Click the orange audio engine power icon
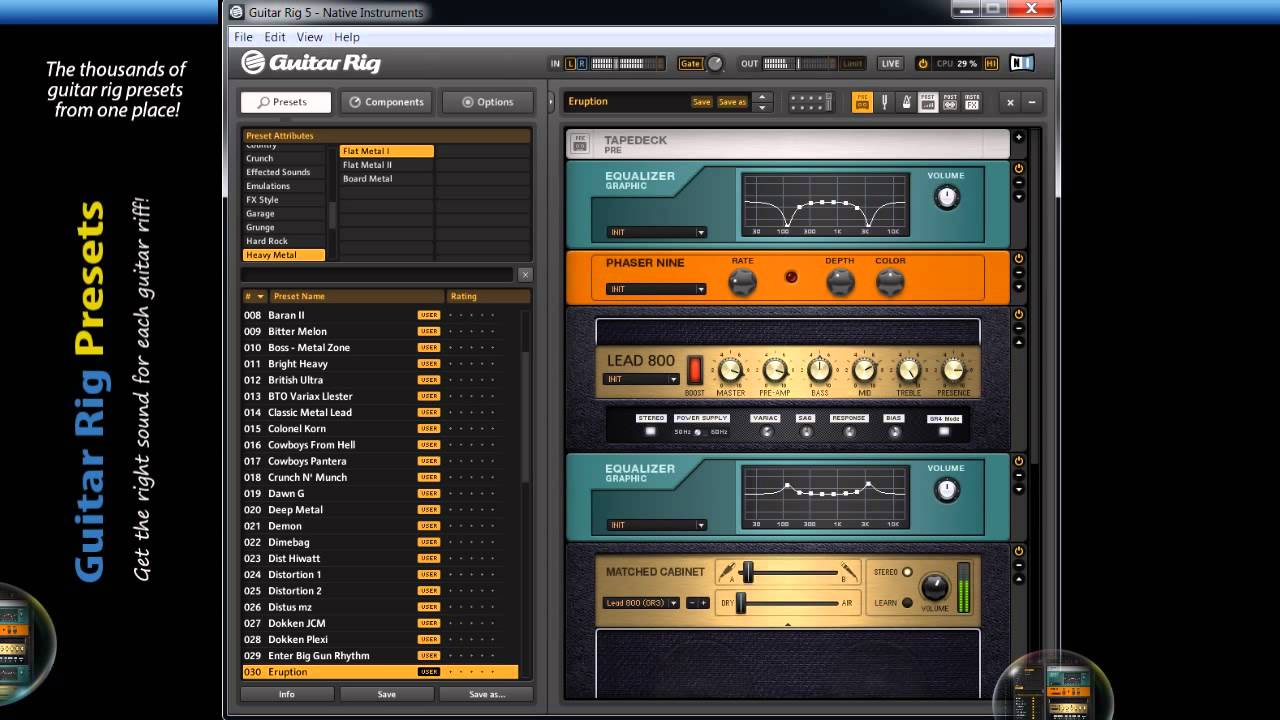 tap(923, 63)
